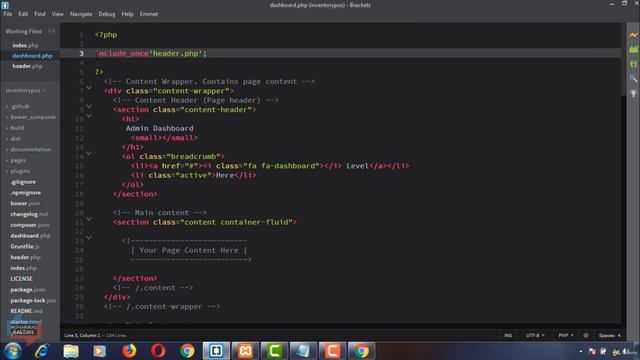The width and height of the screenshot is (640, 360).
Task: Click Spaces indentation type in status bar
Action: click(x=606, y=335)
